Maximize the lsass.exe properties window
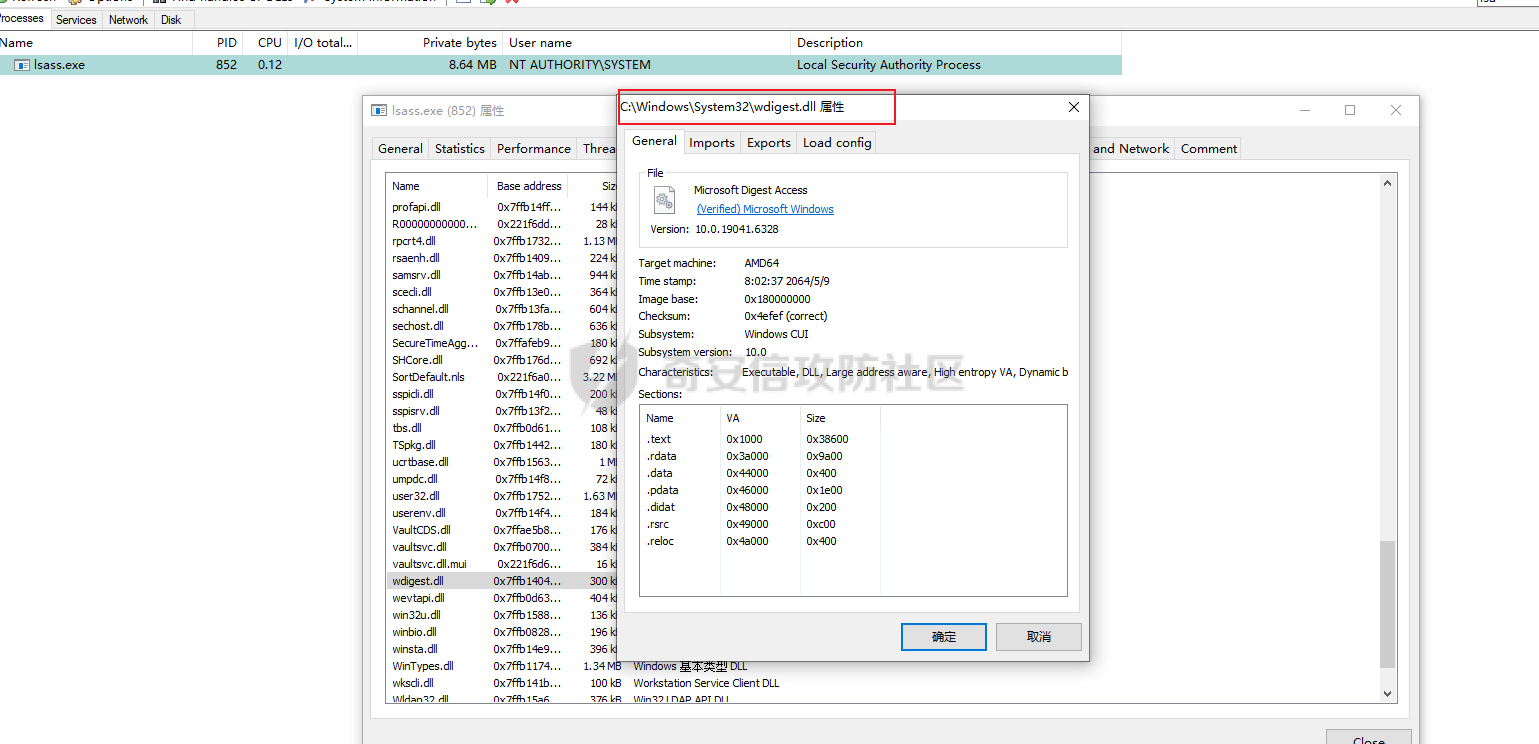The height and width of the screenshot is (744, 1539). (x=1349, y=110)
